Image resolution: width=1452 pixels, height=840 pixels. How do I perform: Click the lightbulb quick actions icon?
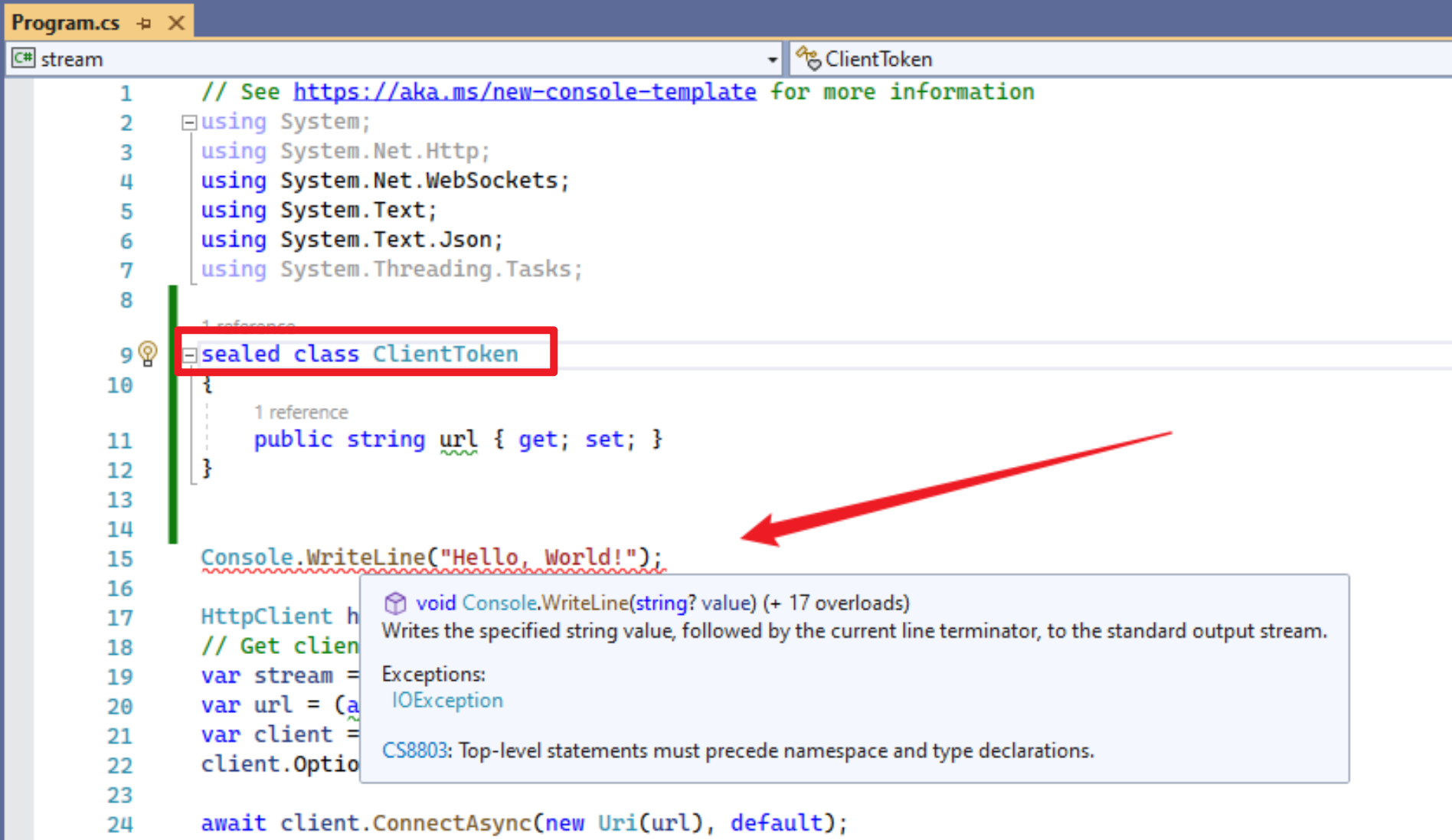click(148, 353)
